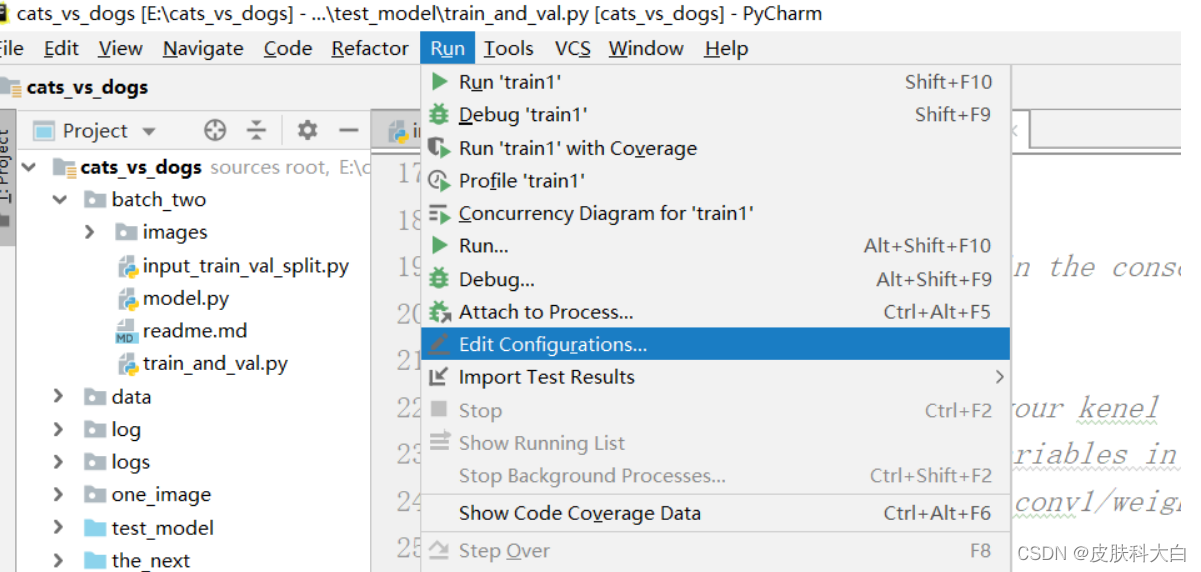
Task: Hide the Project panel with the minus icon
Action: click(x=348, y=130)
